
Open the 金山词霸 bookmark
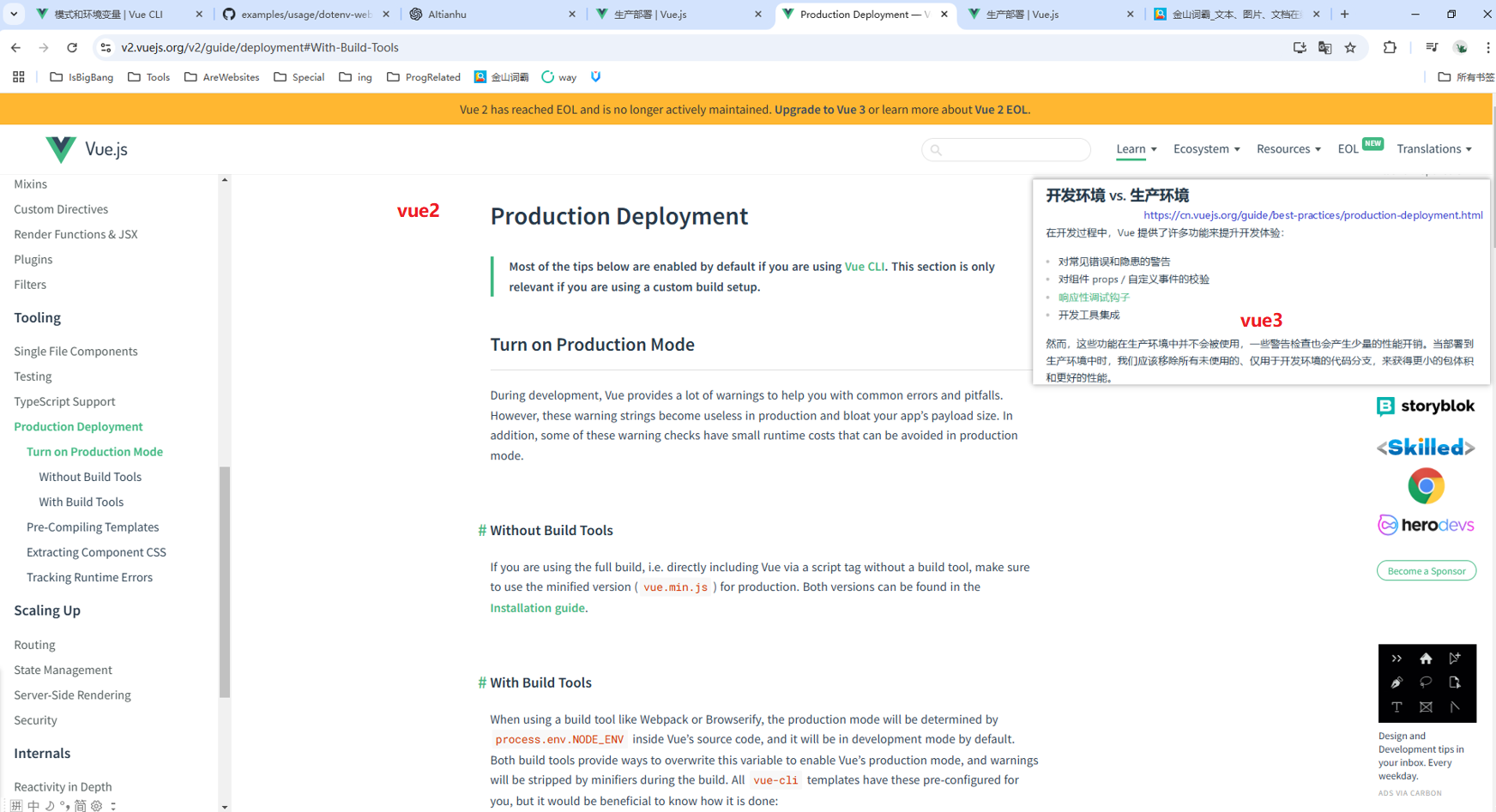[501, 77]
